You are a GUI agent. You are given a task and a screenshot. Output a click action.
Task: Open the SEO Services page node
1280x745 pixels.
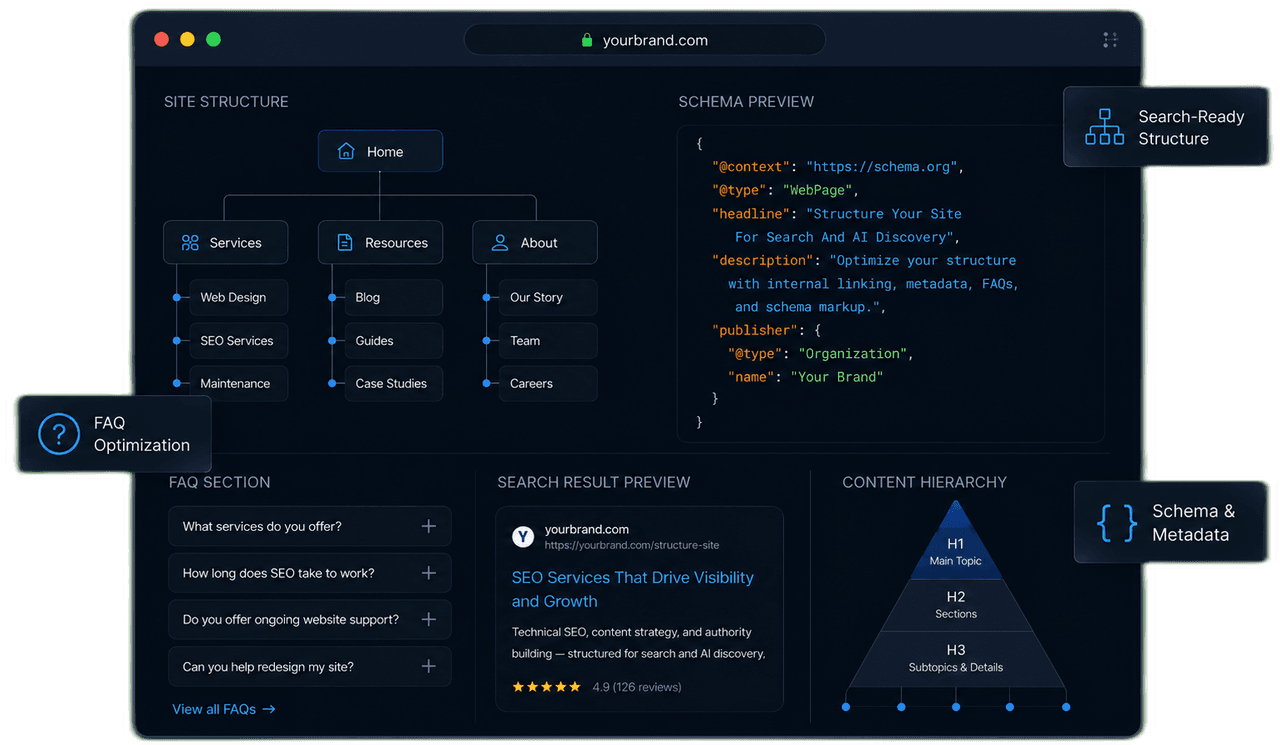pos(238,340)
